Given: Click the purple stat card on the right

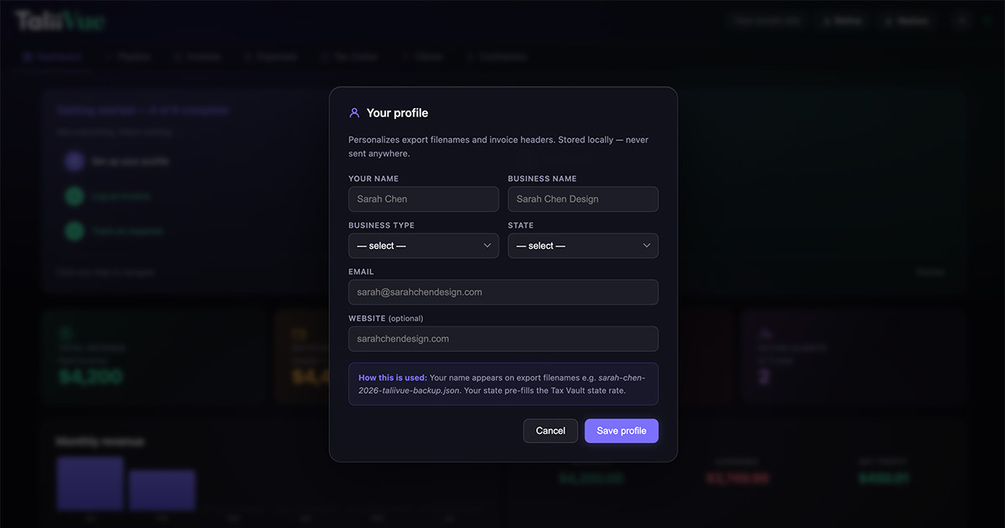Looking at the screenshot, I should [852, 356].
